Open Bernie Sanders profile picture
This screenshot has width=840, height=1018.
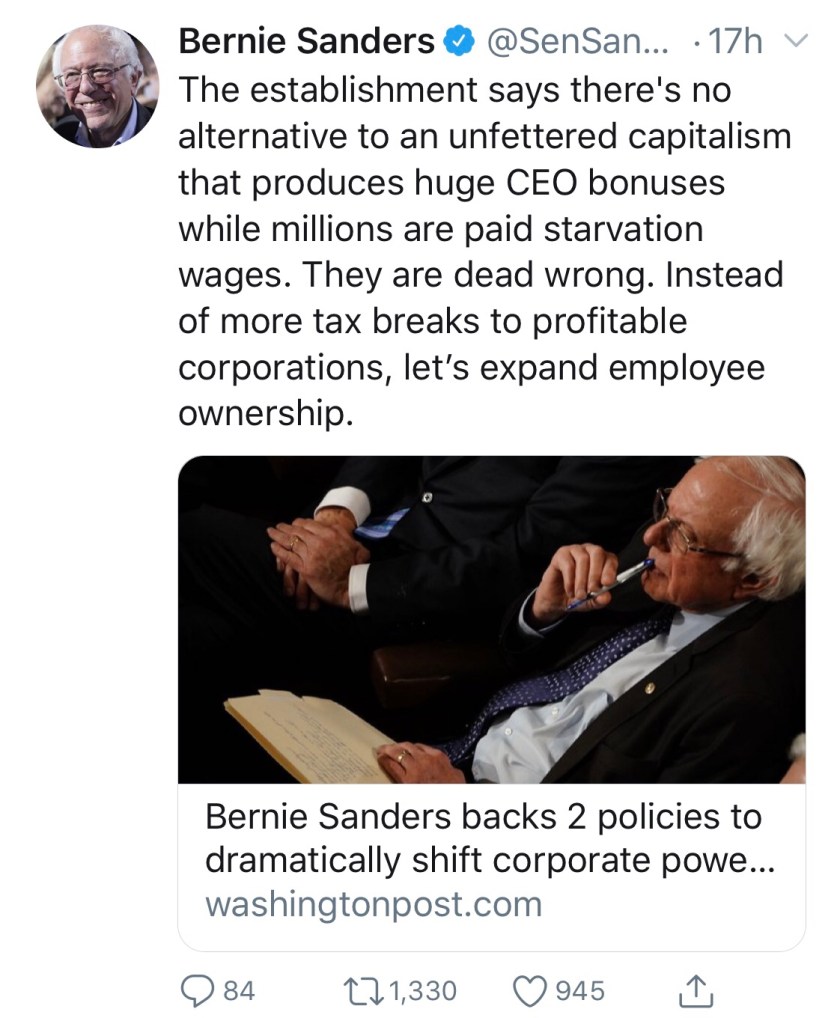[97, 86]
